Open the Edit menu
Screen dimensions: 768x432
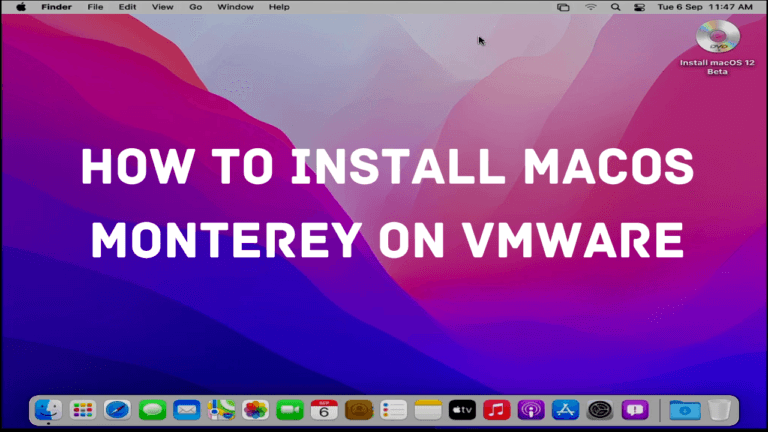pos(127,7)
